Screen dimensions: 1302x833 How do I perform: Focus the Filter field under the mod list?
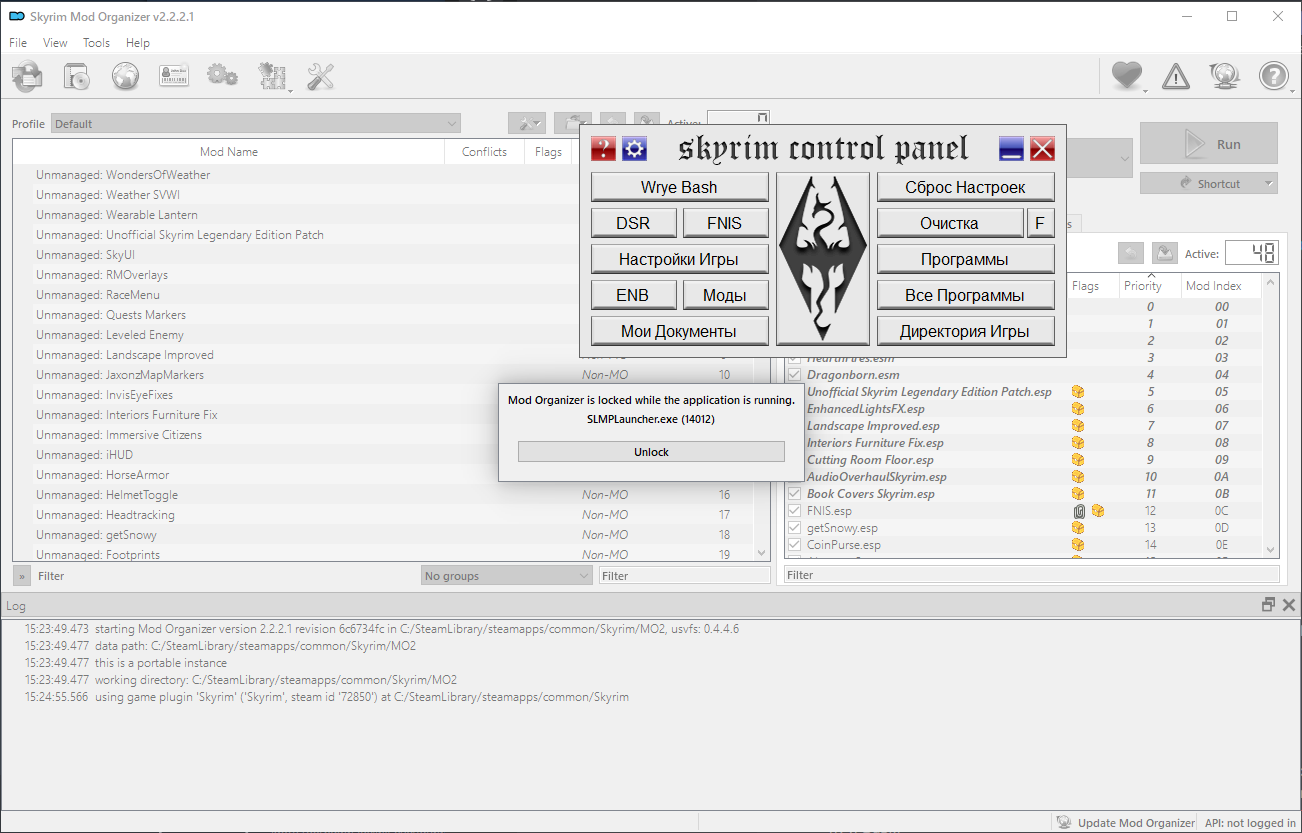tap(684, 576)
